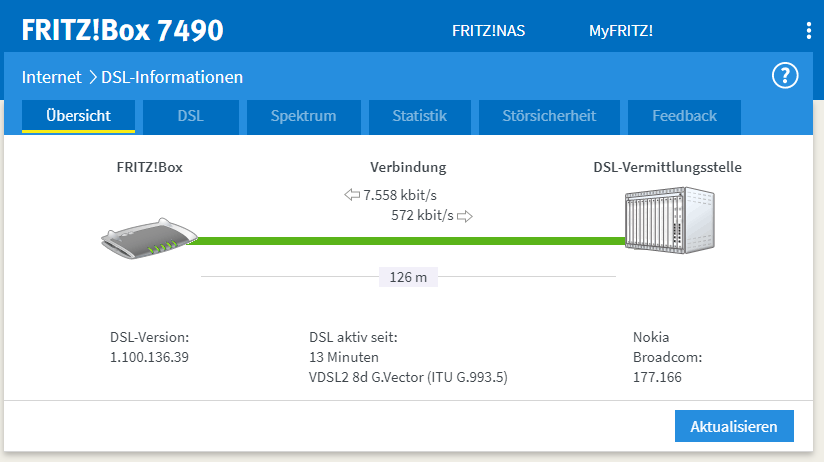Image resolution: width=824 pixels, height=462 pixels.
Task: Select the Statistik tab
Action: tap(419, 116)
